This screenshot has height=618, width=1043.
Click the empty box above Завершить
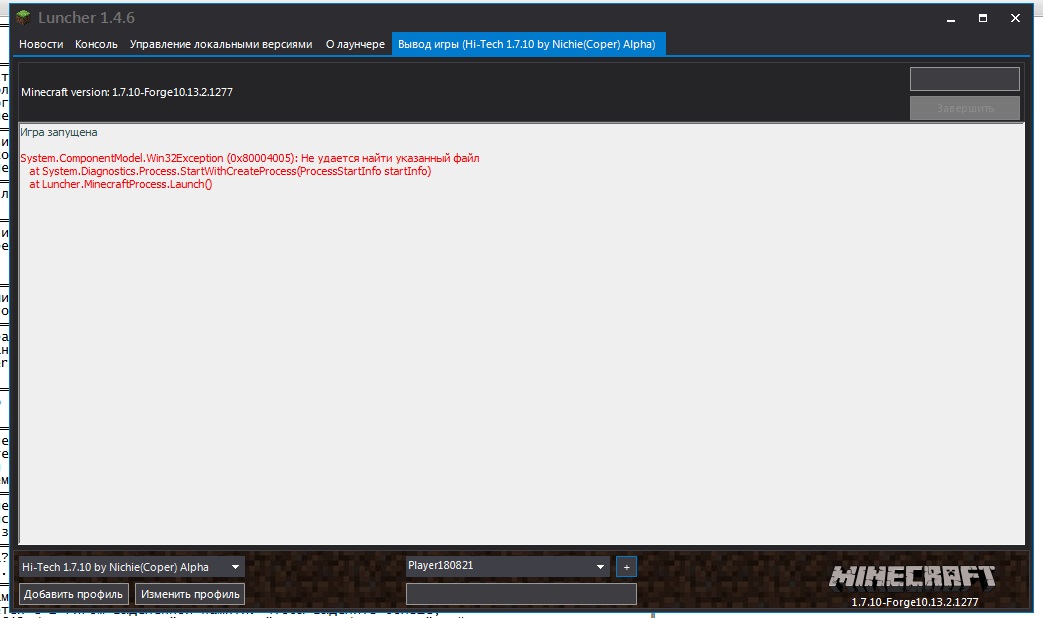pyautogui.click(x=965, y=78)
